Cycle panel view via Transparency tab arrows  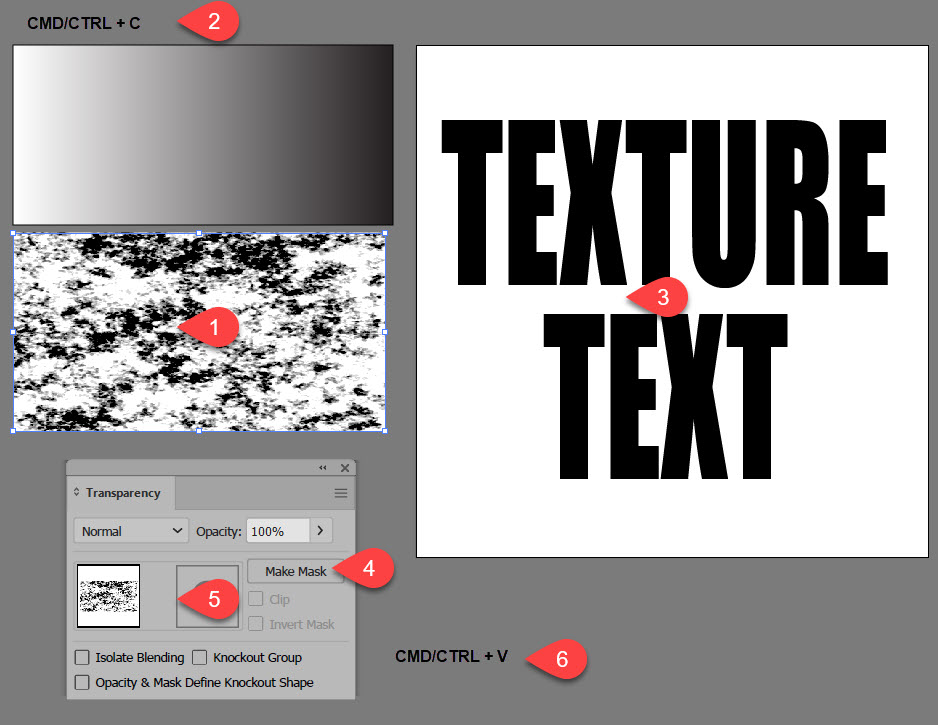(x=77, y=492)
